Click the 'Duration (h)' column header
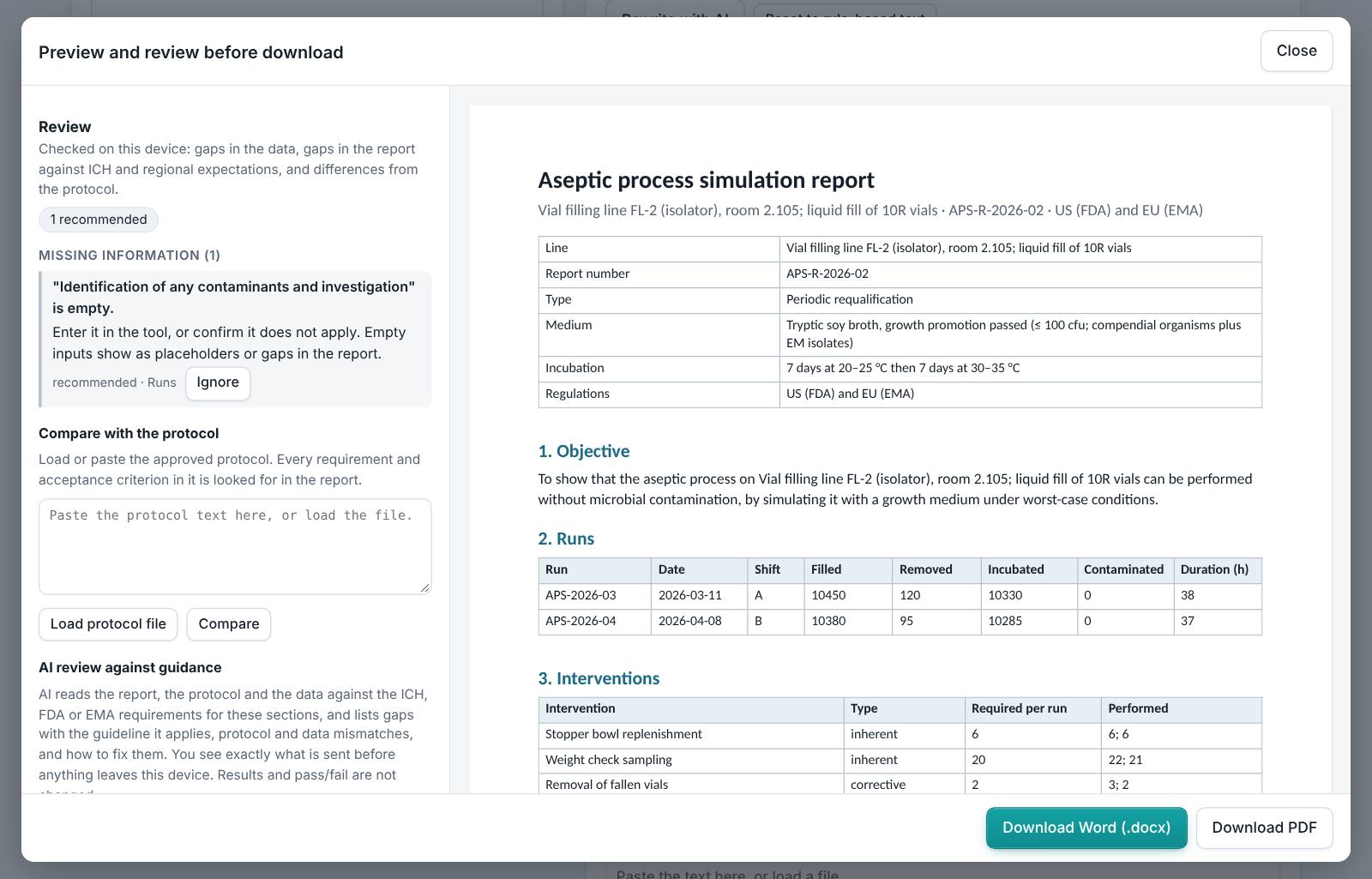1372x879 pixels. pos(1218,570)
